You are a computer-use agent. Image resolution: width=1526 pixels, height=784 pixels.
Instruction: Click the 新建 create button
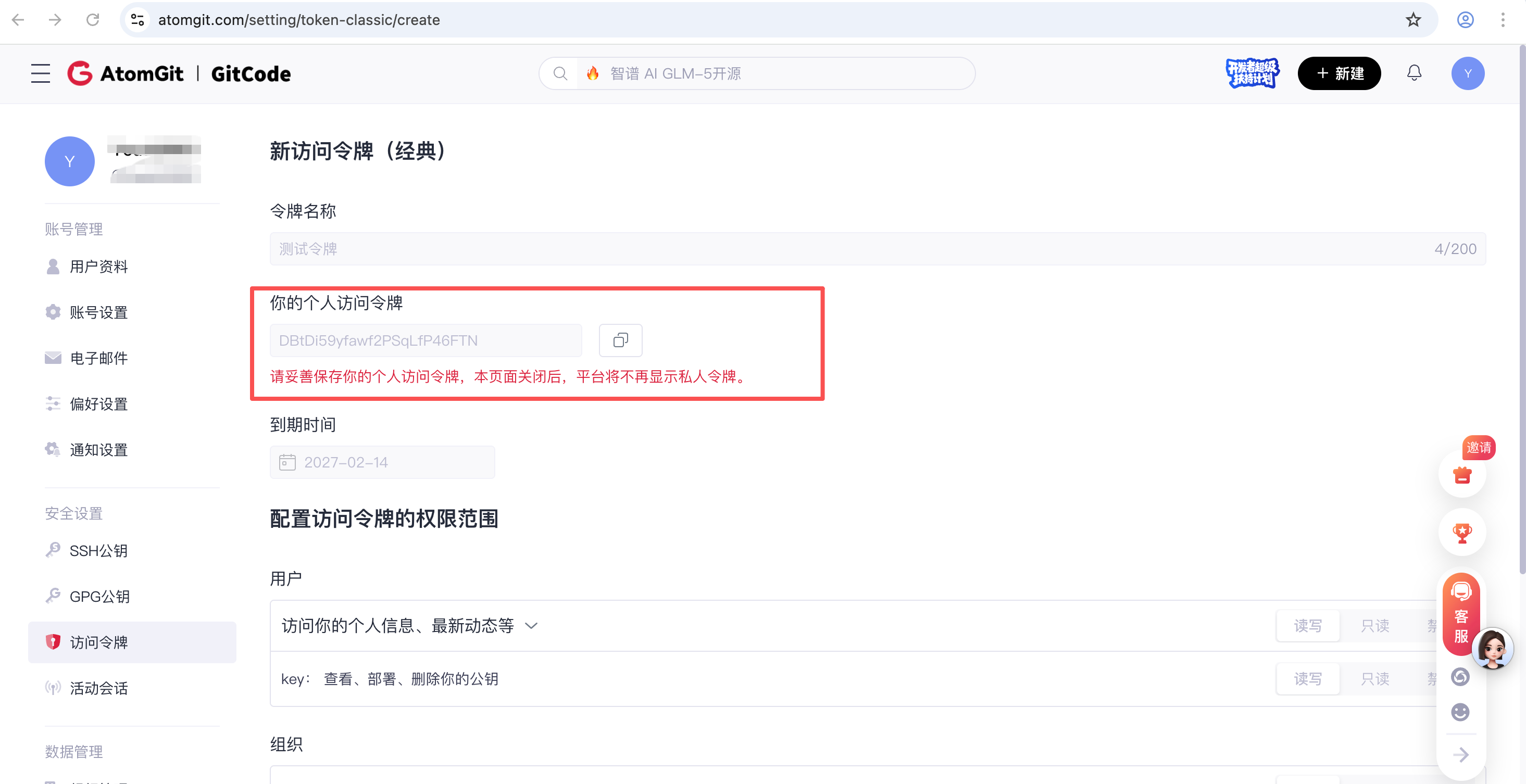click(x=1340, y=73)
